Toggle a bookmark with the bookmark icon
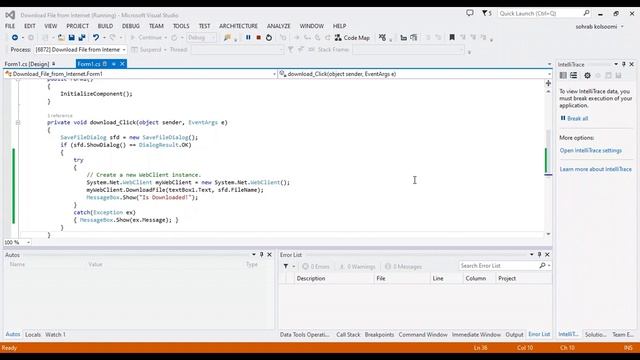The height and width of the screenshot is (360, 640). click(452, 38)
